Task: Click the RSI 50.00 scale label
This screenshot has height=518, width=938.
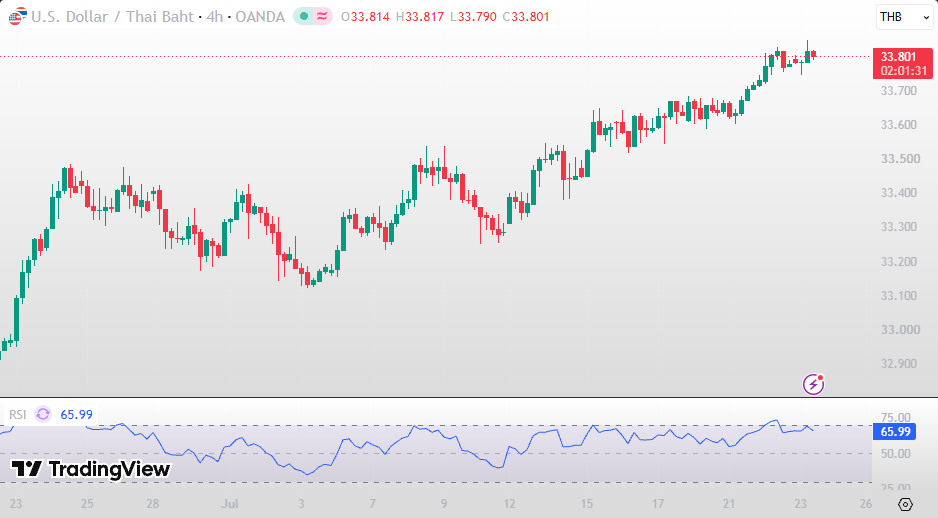Action: coord(896,453)
